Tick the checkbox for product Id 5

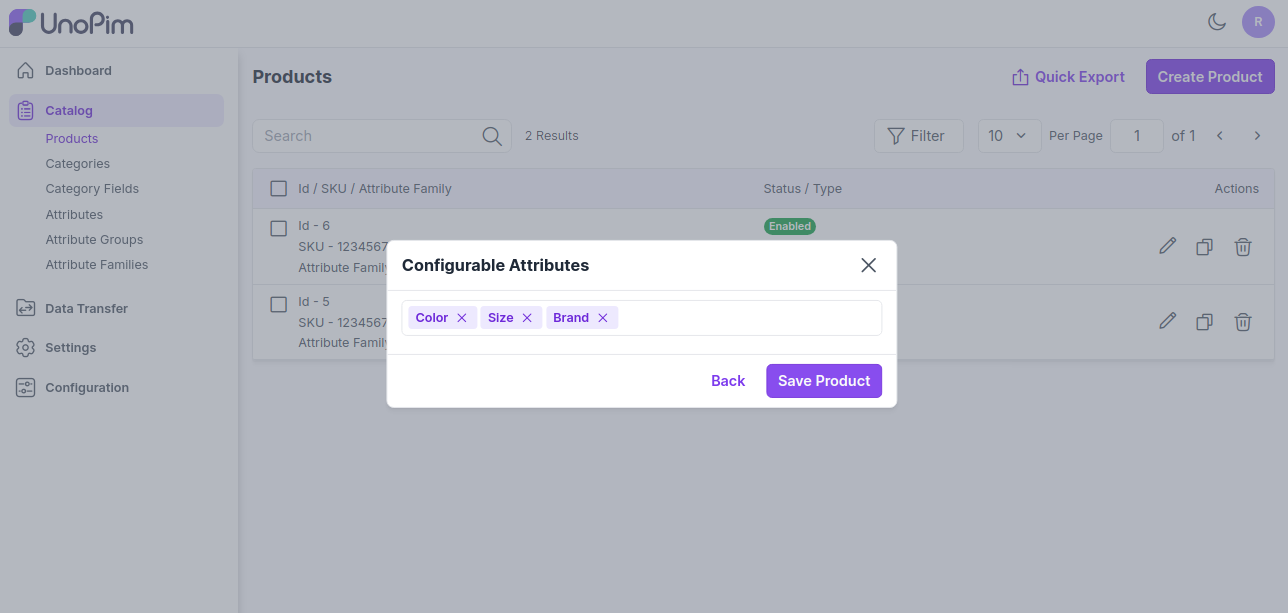279,304
